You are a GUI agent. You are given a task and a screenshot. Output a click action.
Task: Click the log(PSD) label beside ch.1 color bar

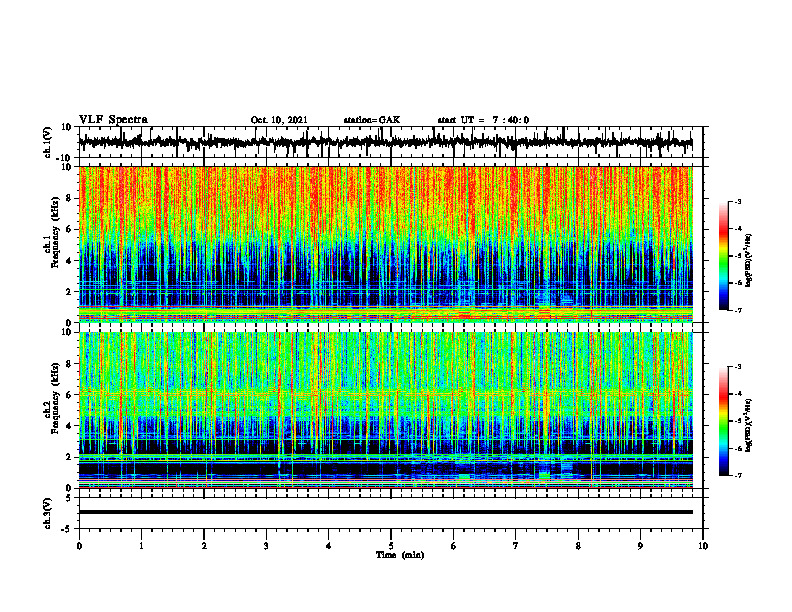pyautogui.click(x=749, y=260)
